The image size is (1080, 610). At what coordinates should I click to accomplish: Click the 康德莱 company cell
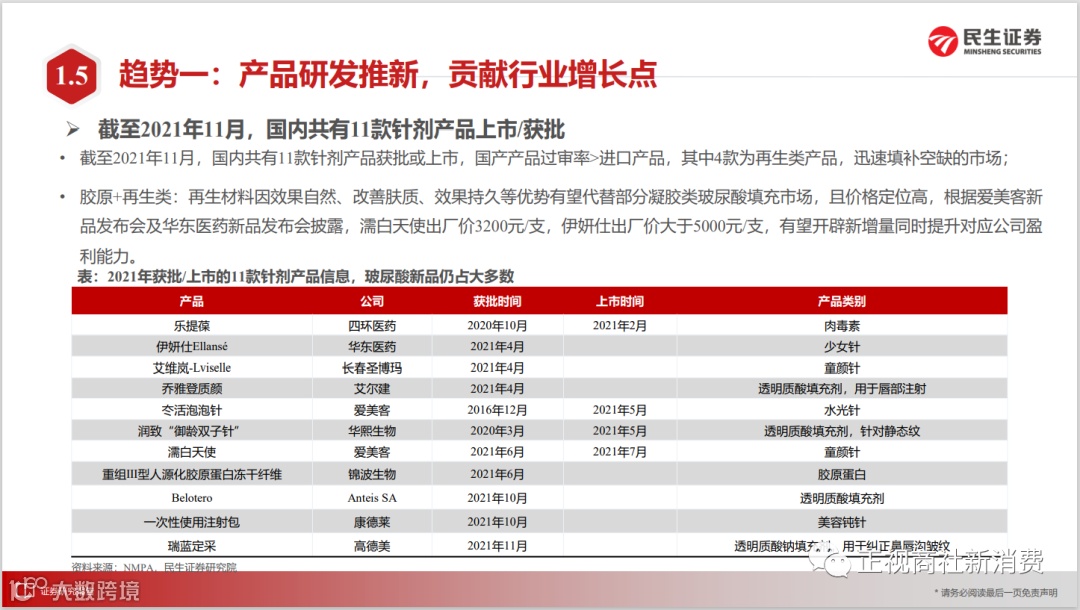point(372,522)
